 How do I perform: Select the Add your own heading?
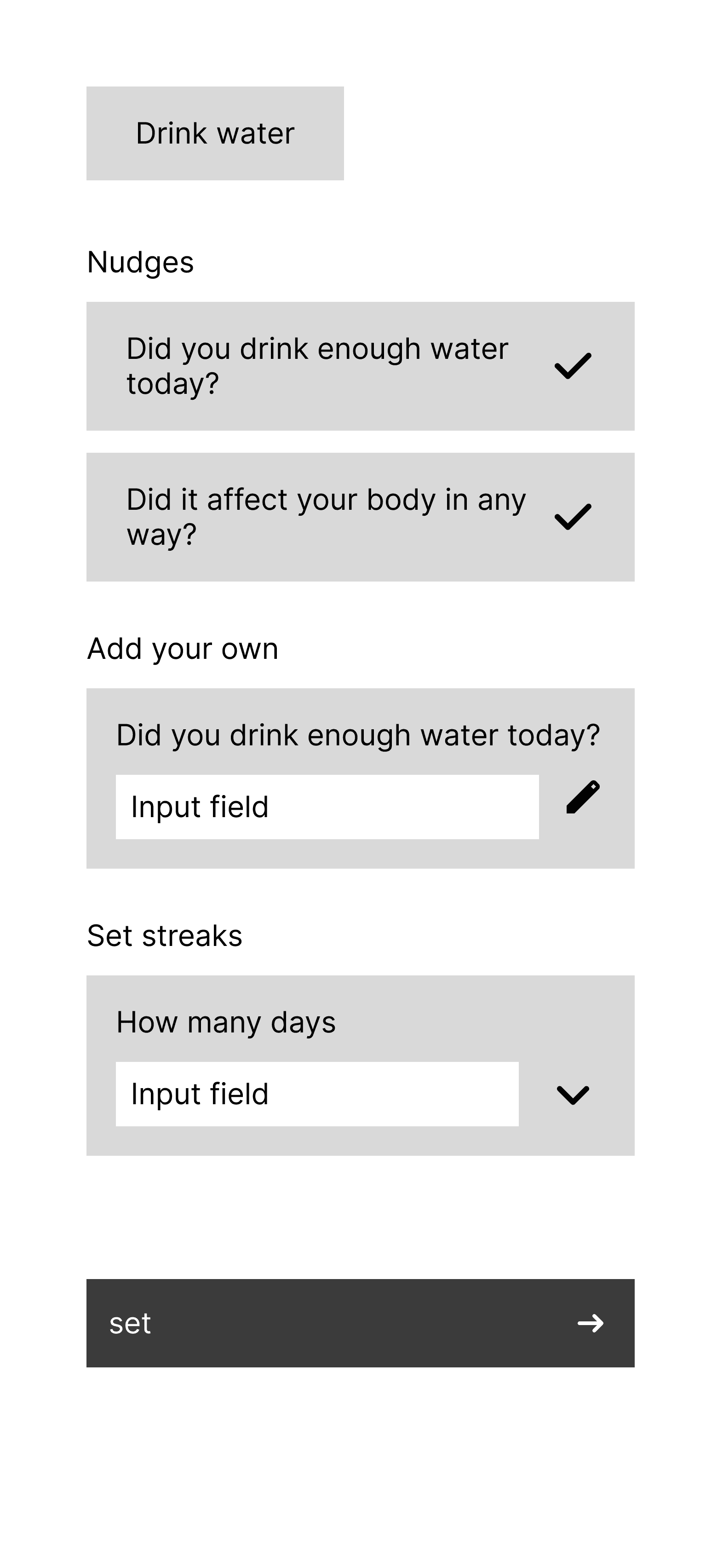pos(183,649)
